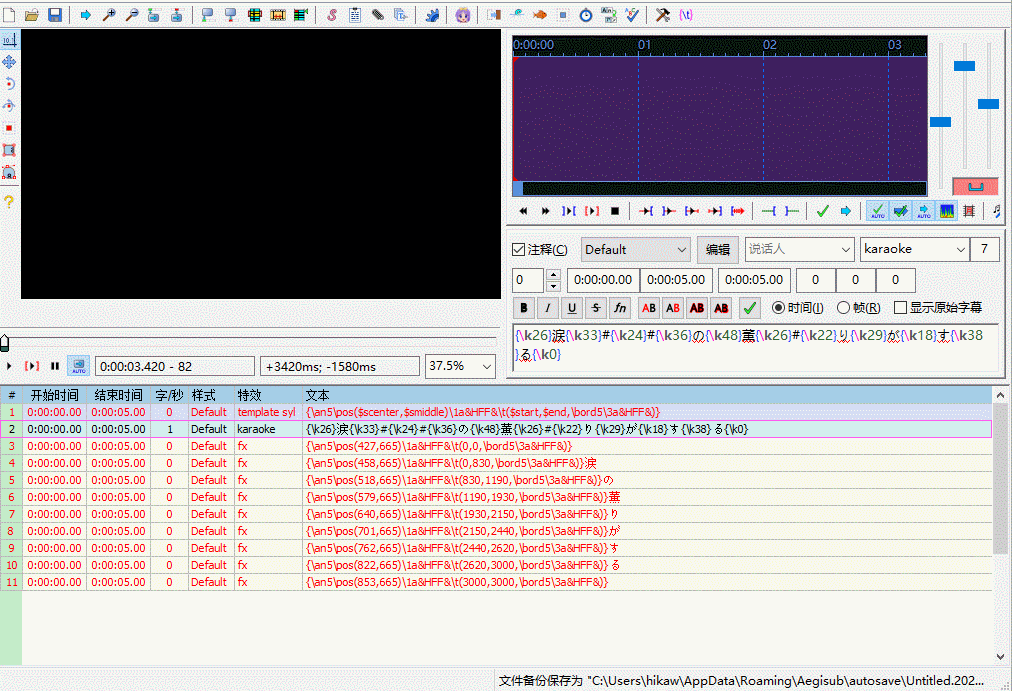1012x691 pixels.
Task: Open the 37.5% video zoom dropdown
Action: click(x=460, y=367)
